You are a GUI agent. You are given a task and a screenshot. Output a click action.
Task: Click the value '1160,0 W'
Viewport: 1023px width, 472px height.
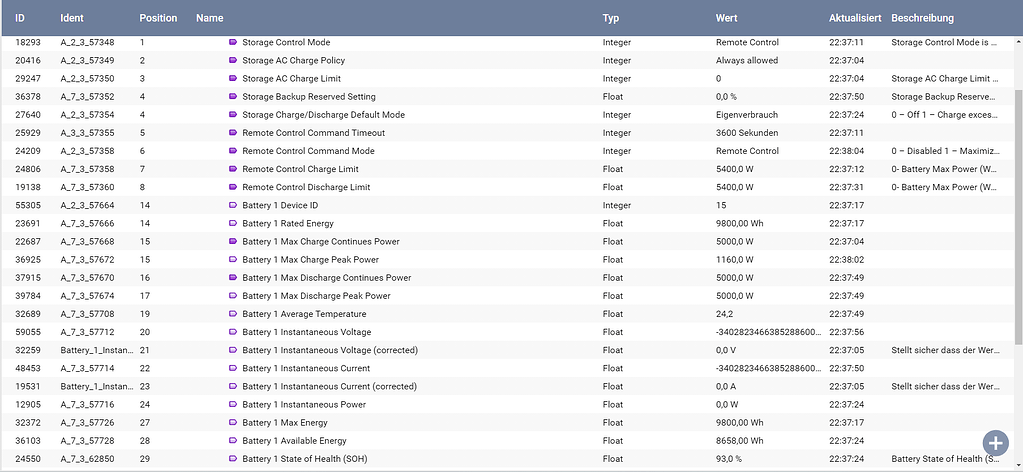(735, 260)
